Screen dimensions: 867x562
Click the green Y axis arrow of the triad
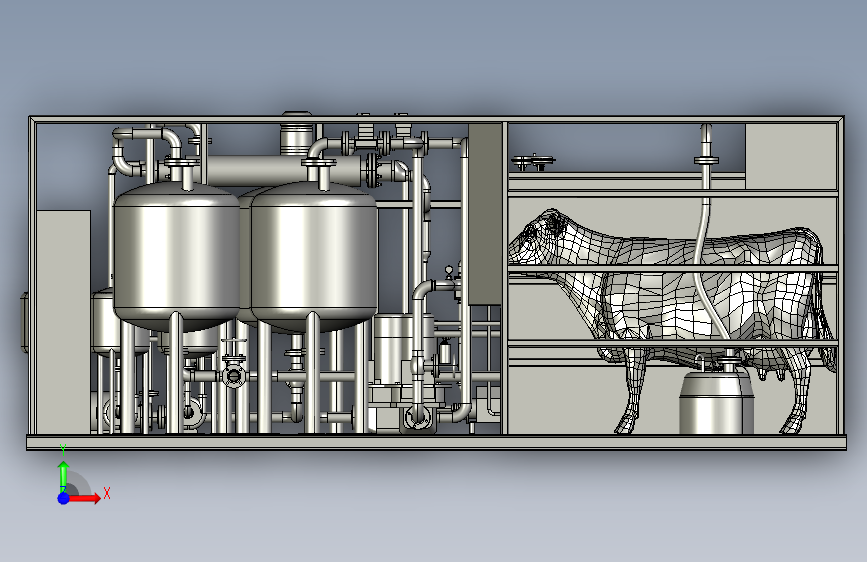coord(63,476)
